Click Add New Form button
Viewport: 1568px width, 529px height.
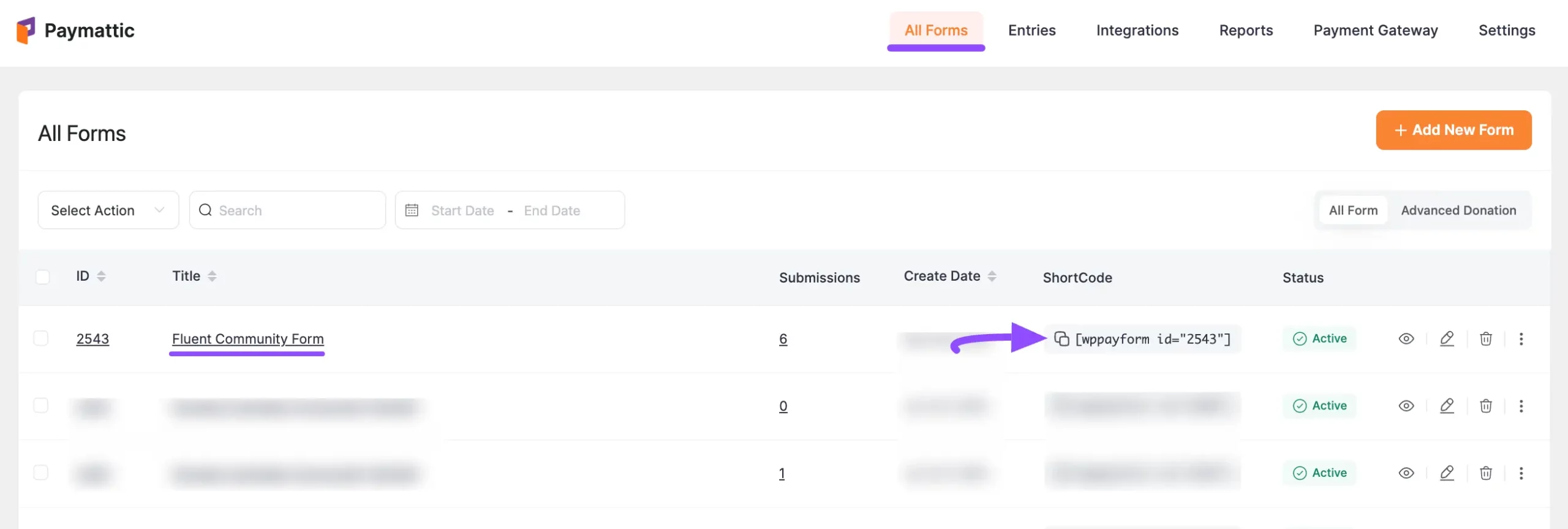(1453, 130)
